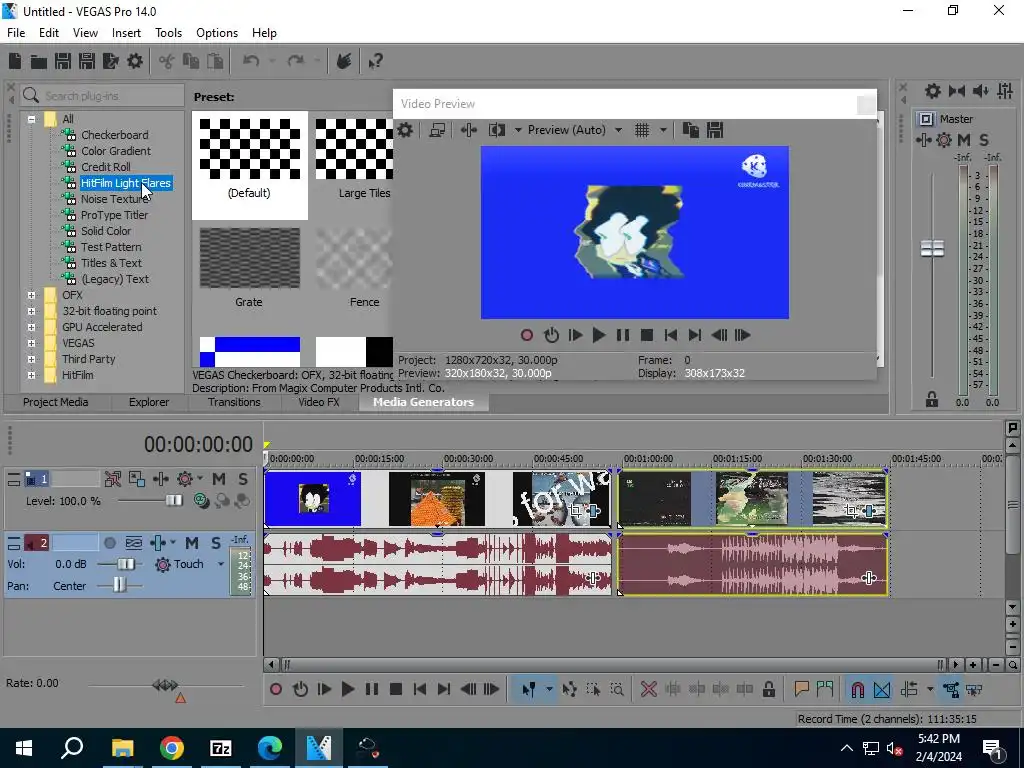
Task: Open Master bus audio properties gear
Action: tap(933, 91)
